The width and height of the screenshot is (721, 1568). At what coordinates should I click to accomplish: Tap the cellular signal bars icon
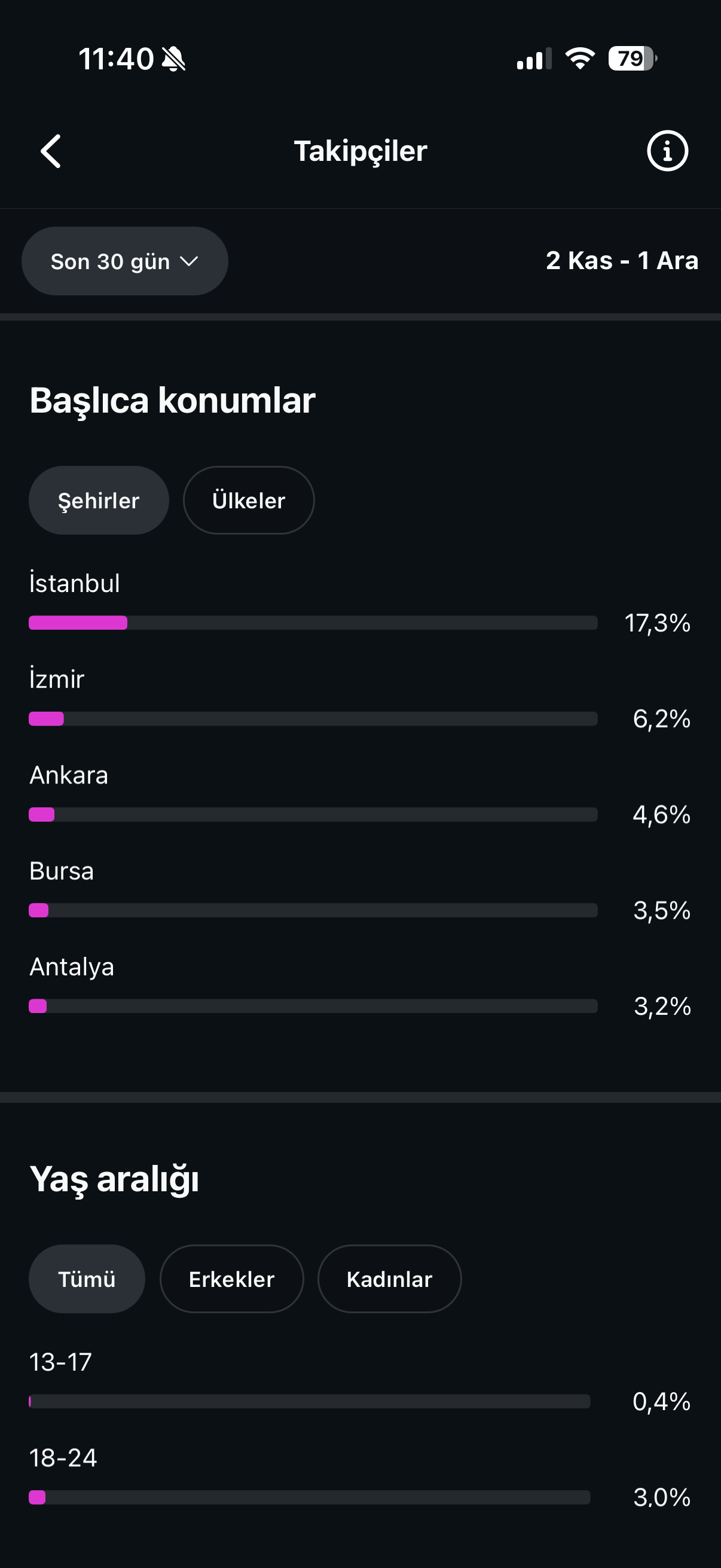[534, 59]
